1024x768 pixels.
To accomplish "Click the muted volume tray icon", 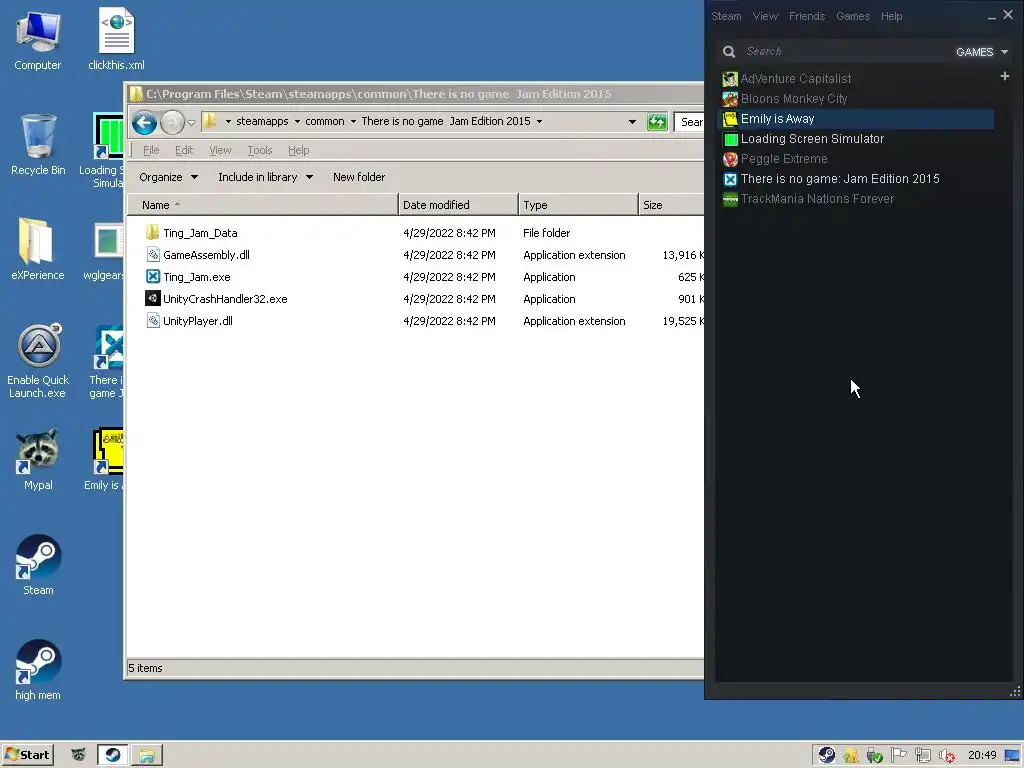I will 947,756.
